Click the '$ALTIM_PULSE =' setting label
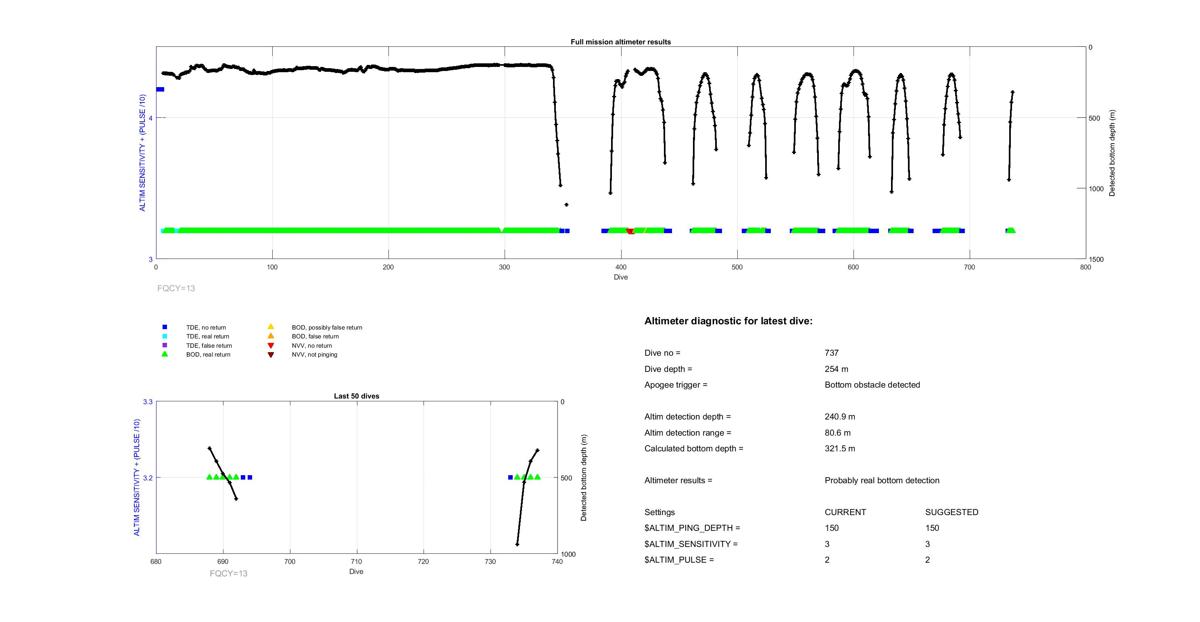 point(679,560)
